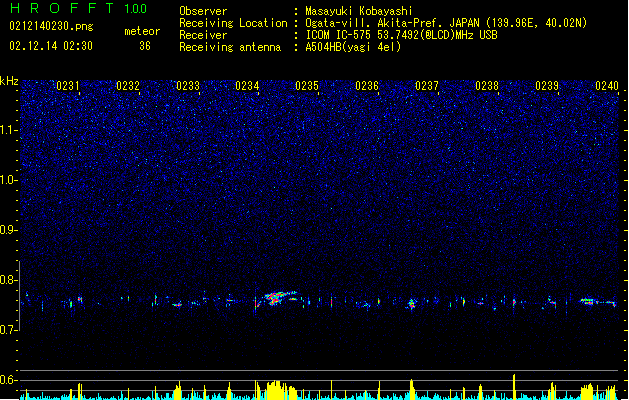Click the HROFFT 1.0.0 title text
Viewport: 629px width, 400px height.
(x=78, y=8)
